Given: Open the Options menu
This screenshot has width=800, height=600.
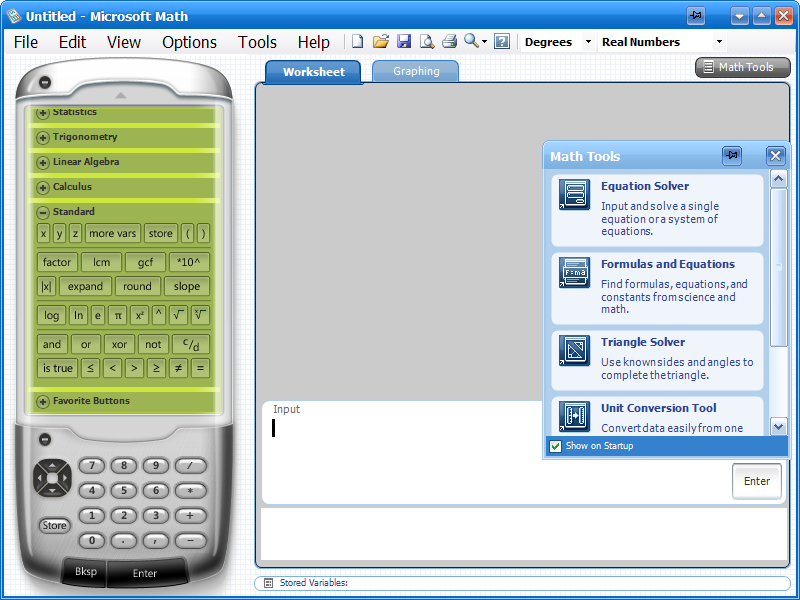Looking at the screenshot, I should pos(189,42).
